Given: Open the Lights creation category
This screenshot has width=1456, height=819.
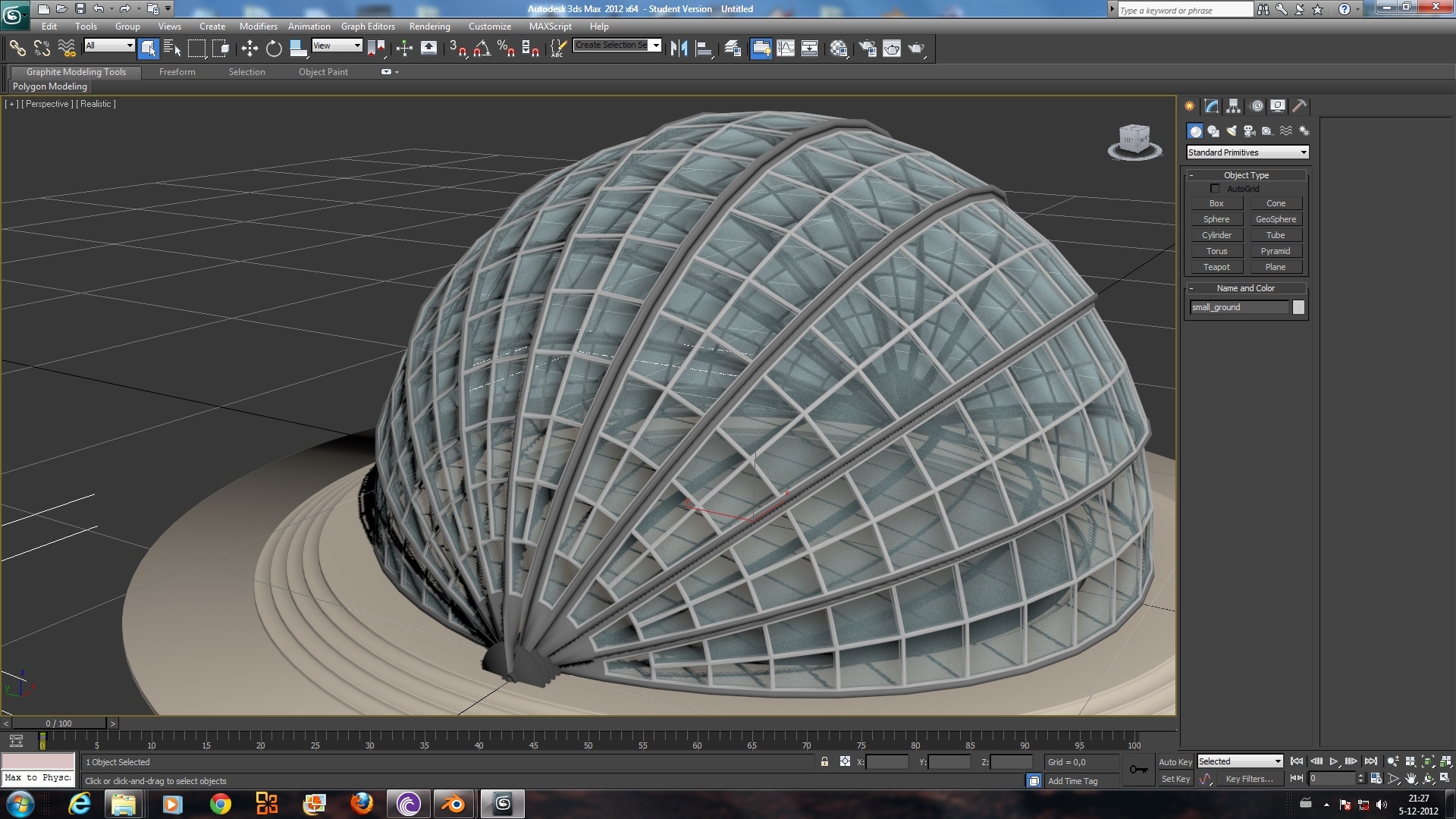Looking at the screenshot, I should [1230, 130].
